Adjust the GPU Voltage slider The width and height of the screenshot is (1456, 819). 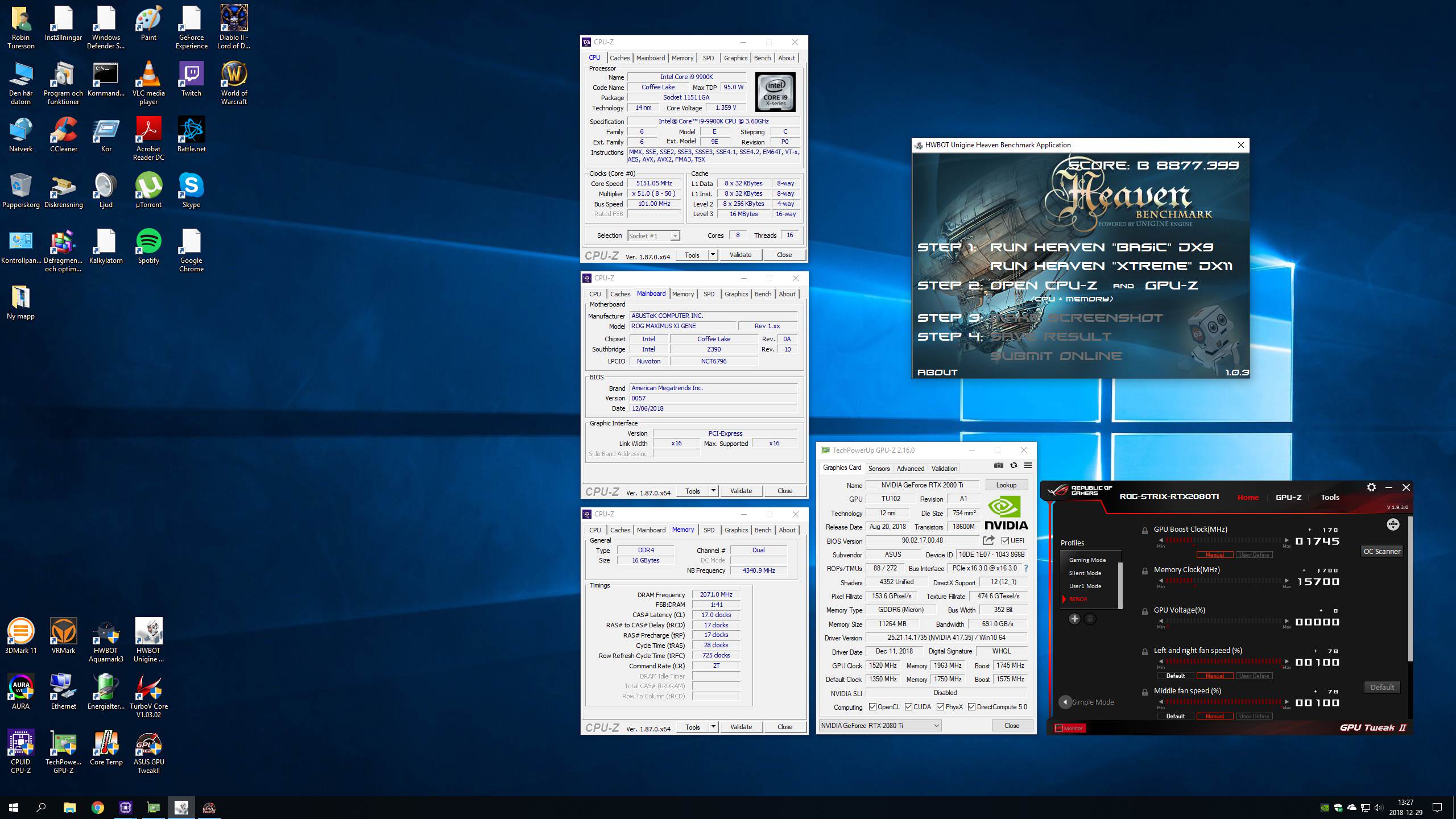(x=1224, y=621)
